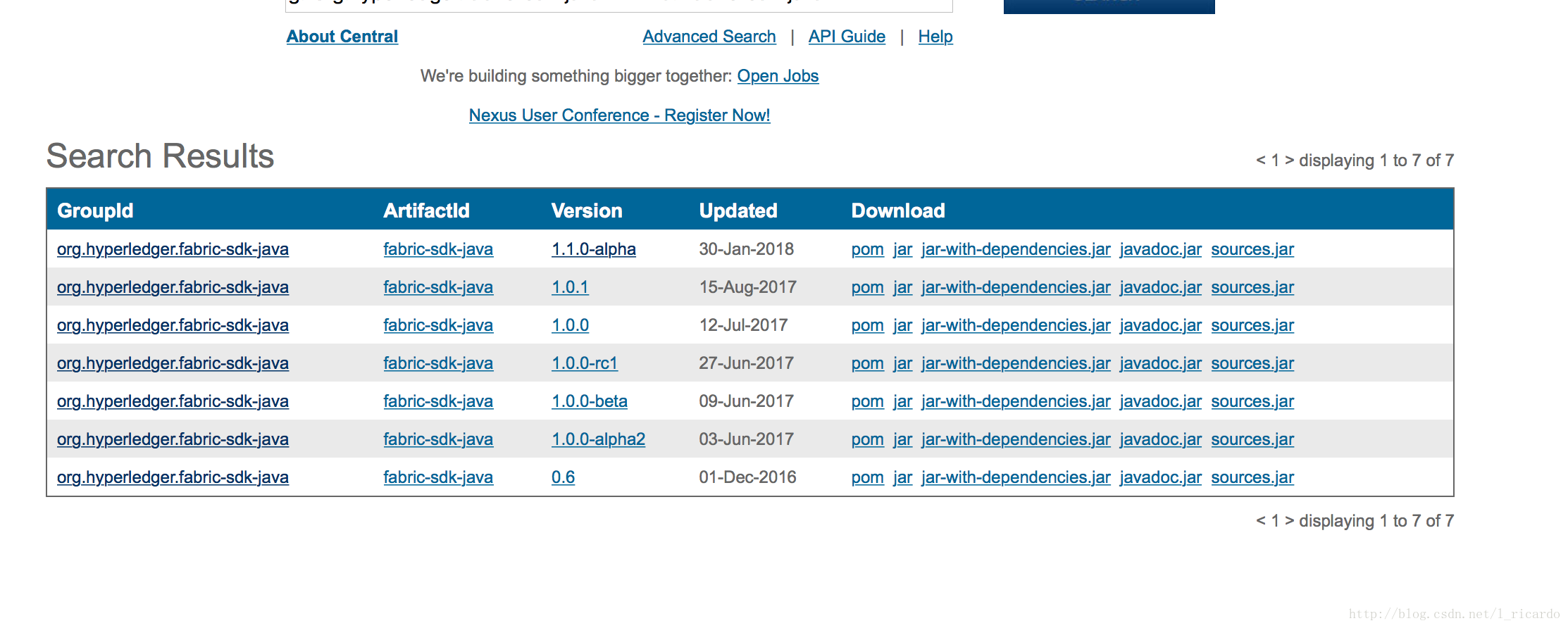Open the API Guide link
This screenshot has height=628, width=1568.
point(847,37)
